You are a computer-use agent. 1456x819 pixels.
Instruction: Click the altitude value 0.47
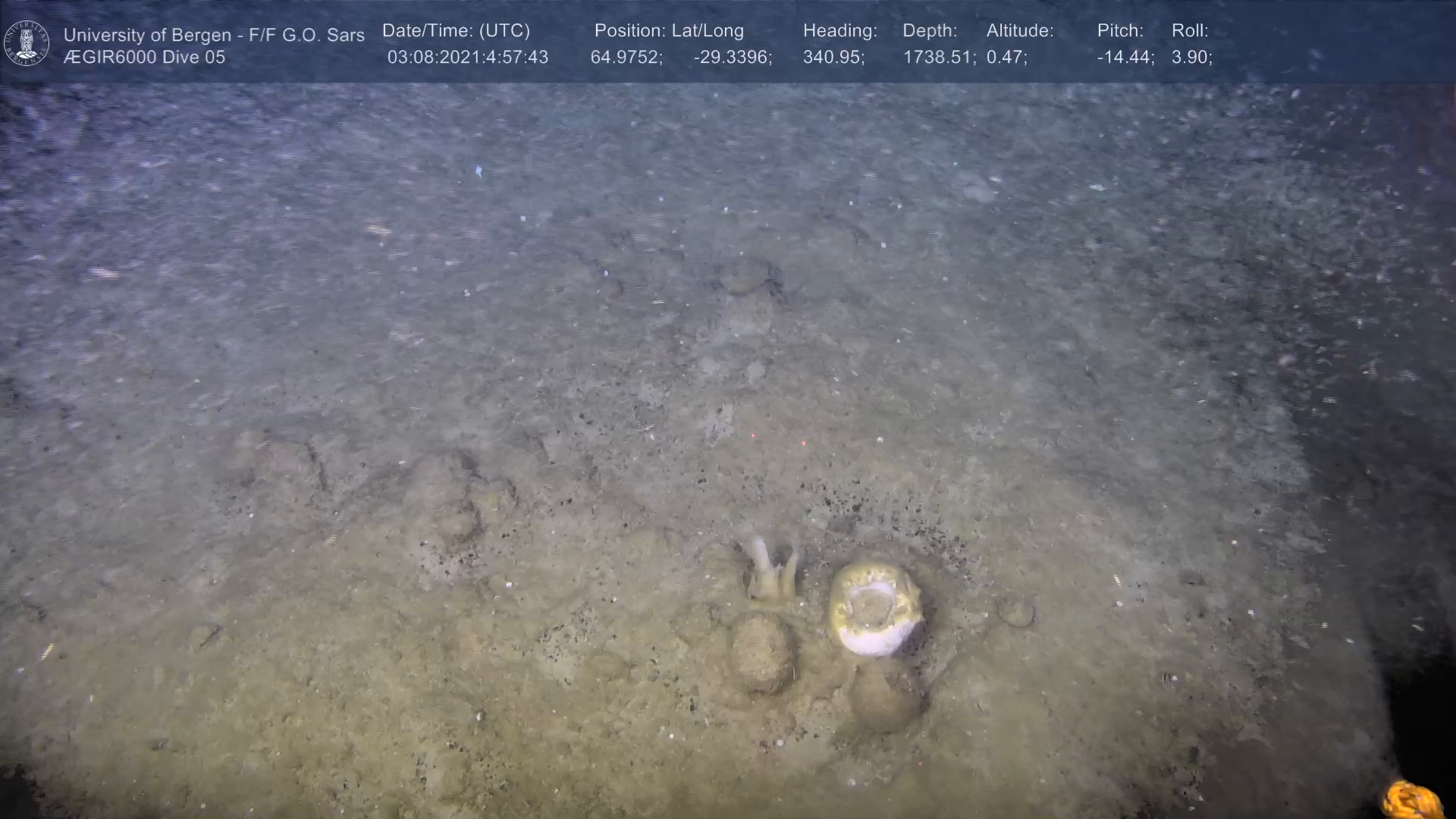[x=1006, y=58]
